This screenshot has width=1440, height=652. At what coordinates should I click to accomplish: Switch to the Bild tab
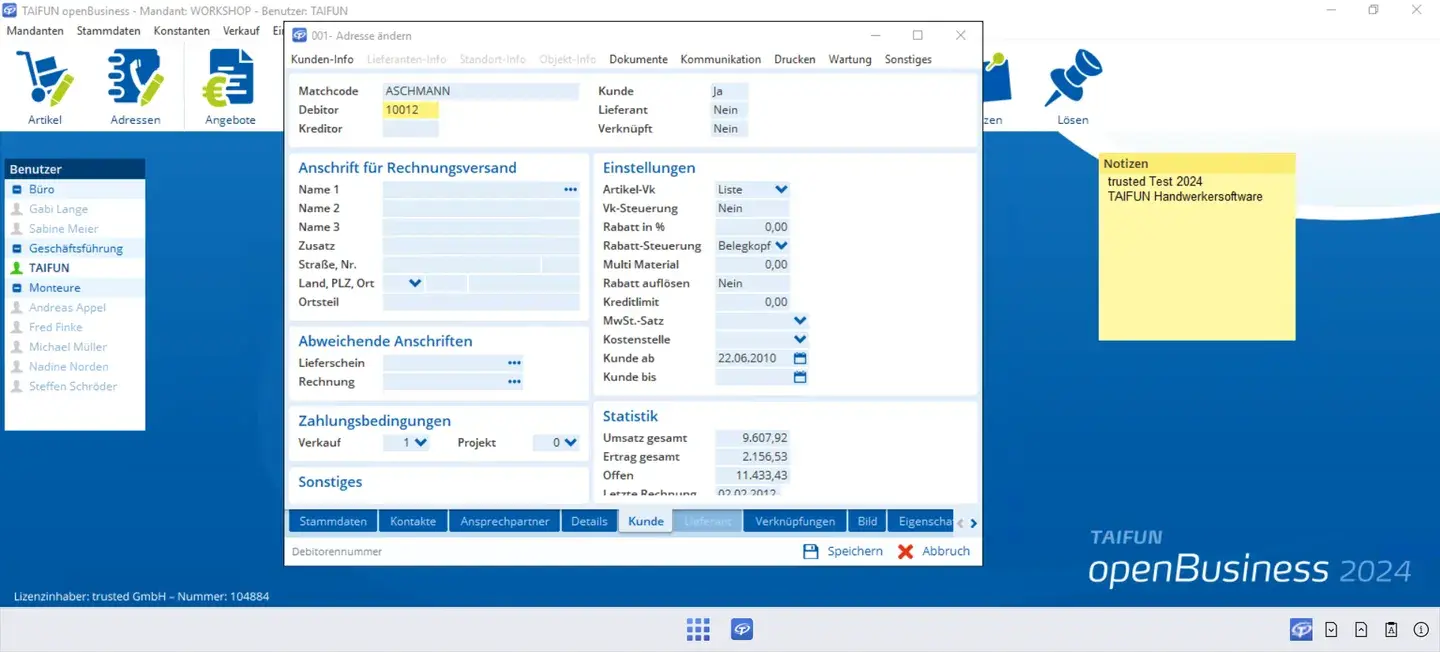point(867,521)
